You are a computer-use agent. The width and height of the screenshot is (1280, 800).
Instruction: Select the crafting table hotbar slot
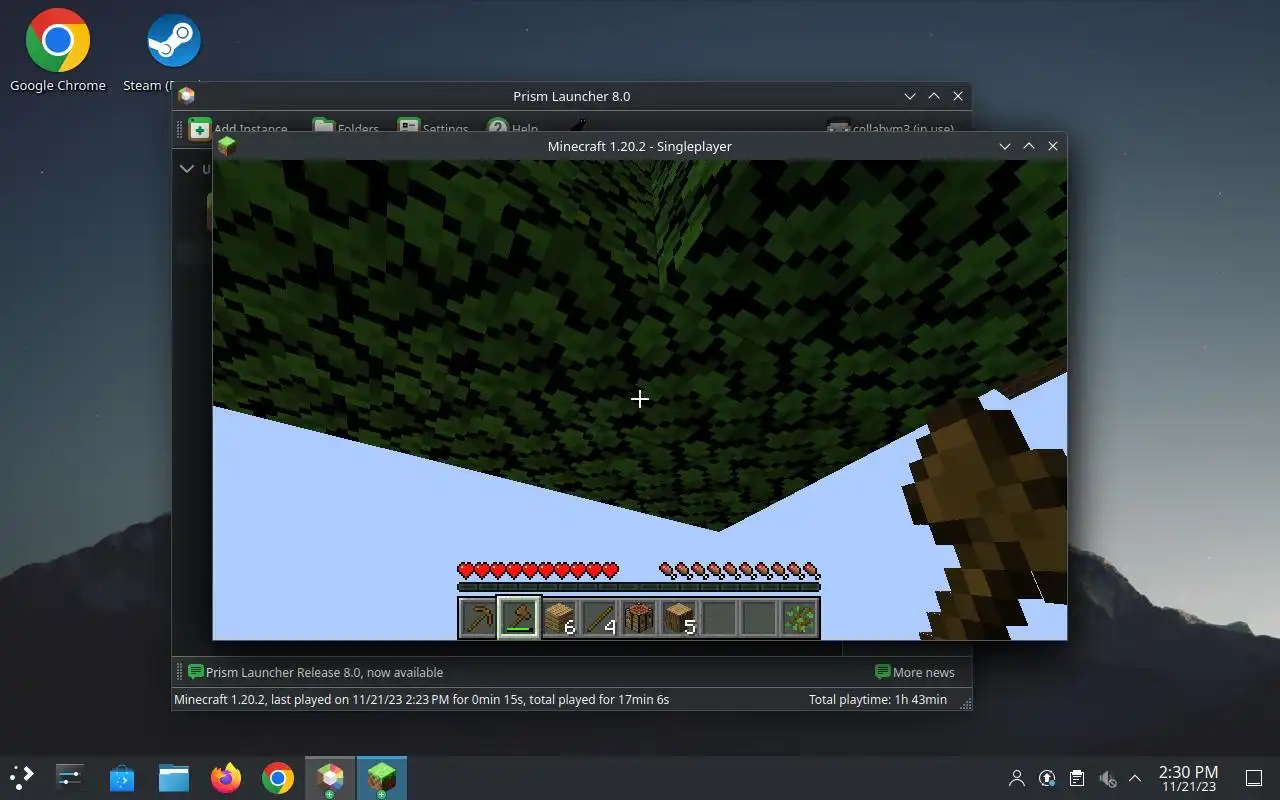(x=639, y=618)
